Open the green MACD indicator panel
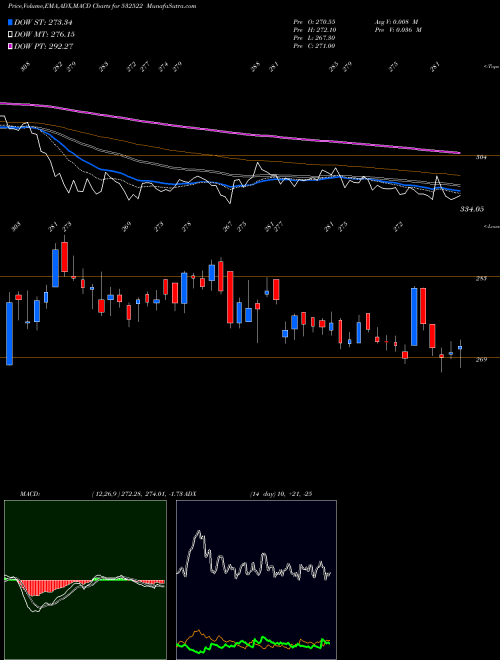The width and height of the screenshot is (500, 660). 85,580
